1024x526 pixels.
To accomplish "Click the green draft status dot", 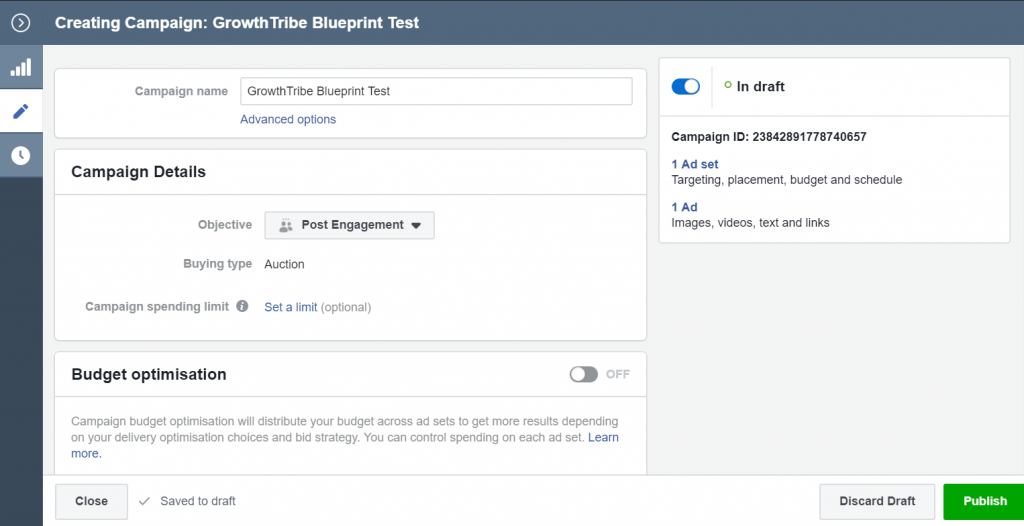I will (728, 85).
